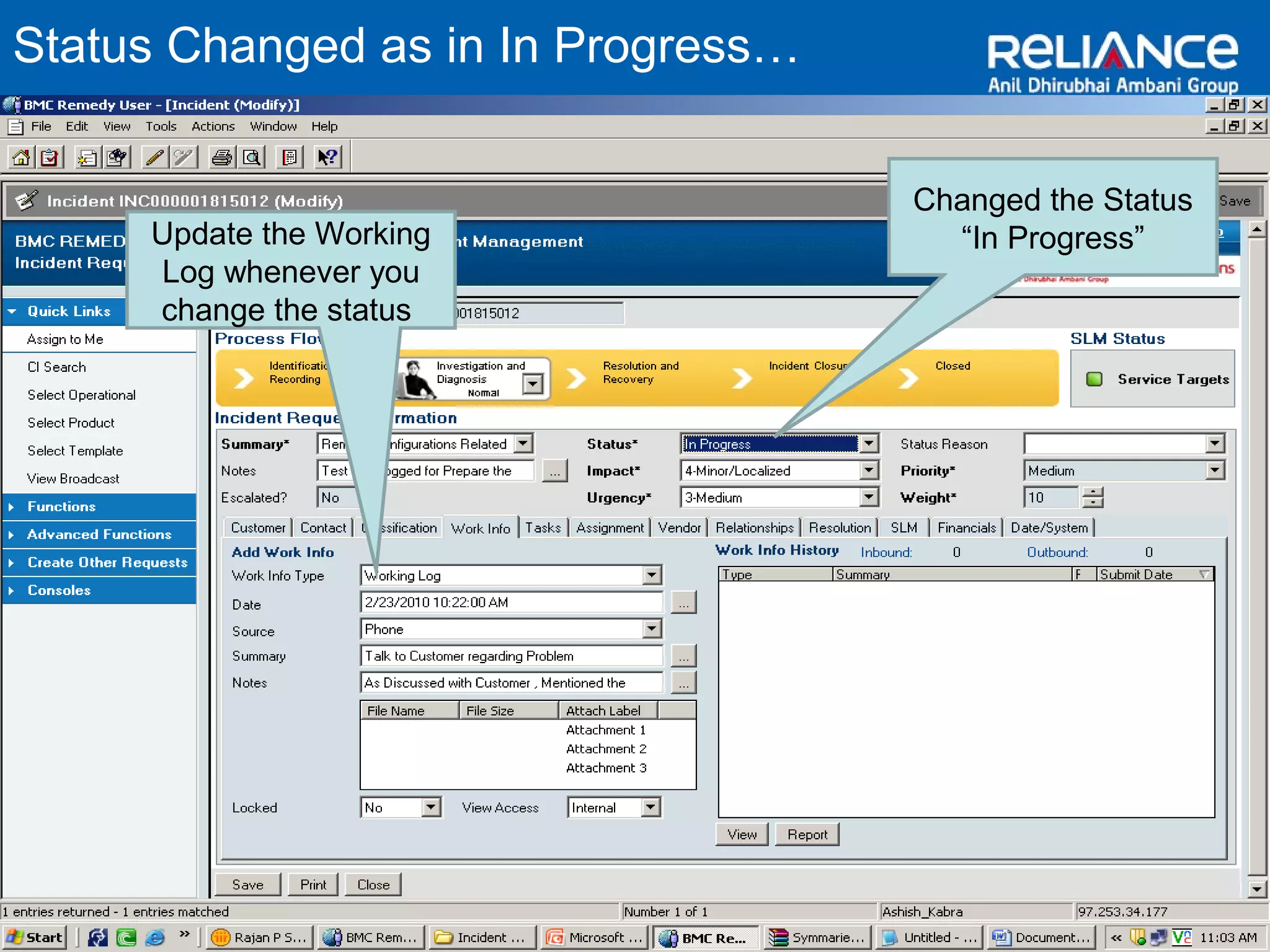Click the clipboard checkmark toolbar icon
The height and width of the screenshot is (952, 1270).
pos(49,158)
